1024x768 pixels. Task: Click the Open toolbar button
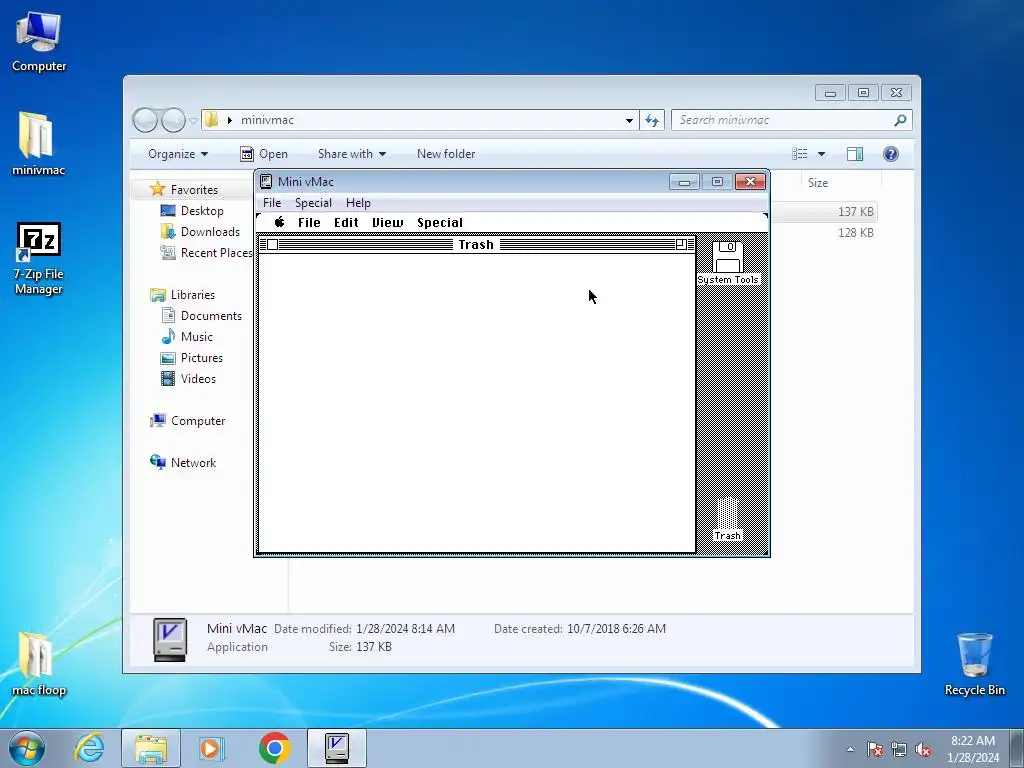pyautogui.click(x=264, y=154)
